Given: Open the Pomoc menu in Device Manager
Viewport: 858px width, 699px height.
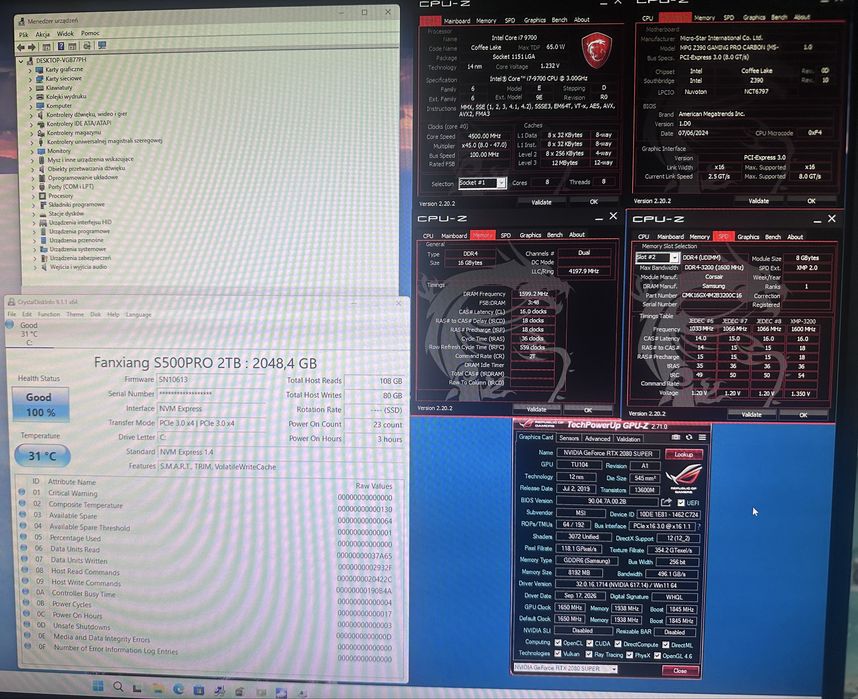Looking at the screenshot, I should [x=90, y=33].
